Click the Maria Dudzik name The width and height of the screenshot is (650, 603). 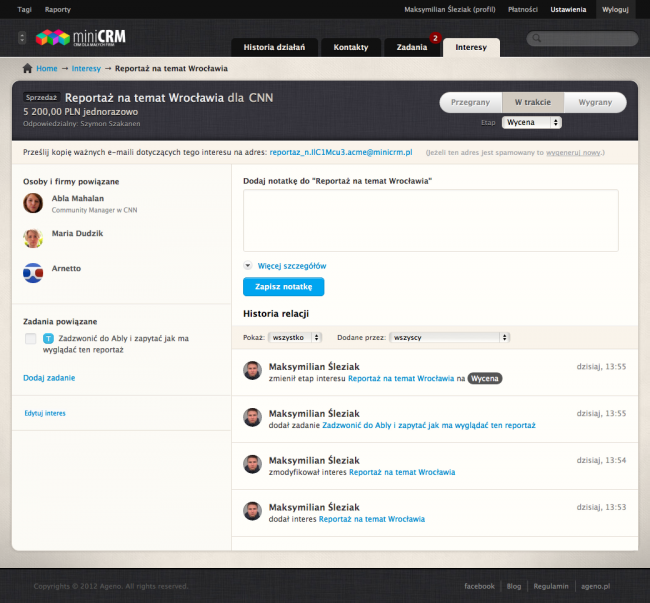click(x=77, y=233)
